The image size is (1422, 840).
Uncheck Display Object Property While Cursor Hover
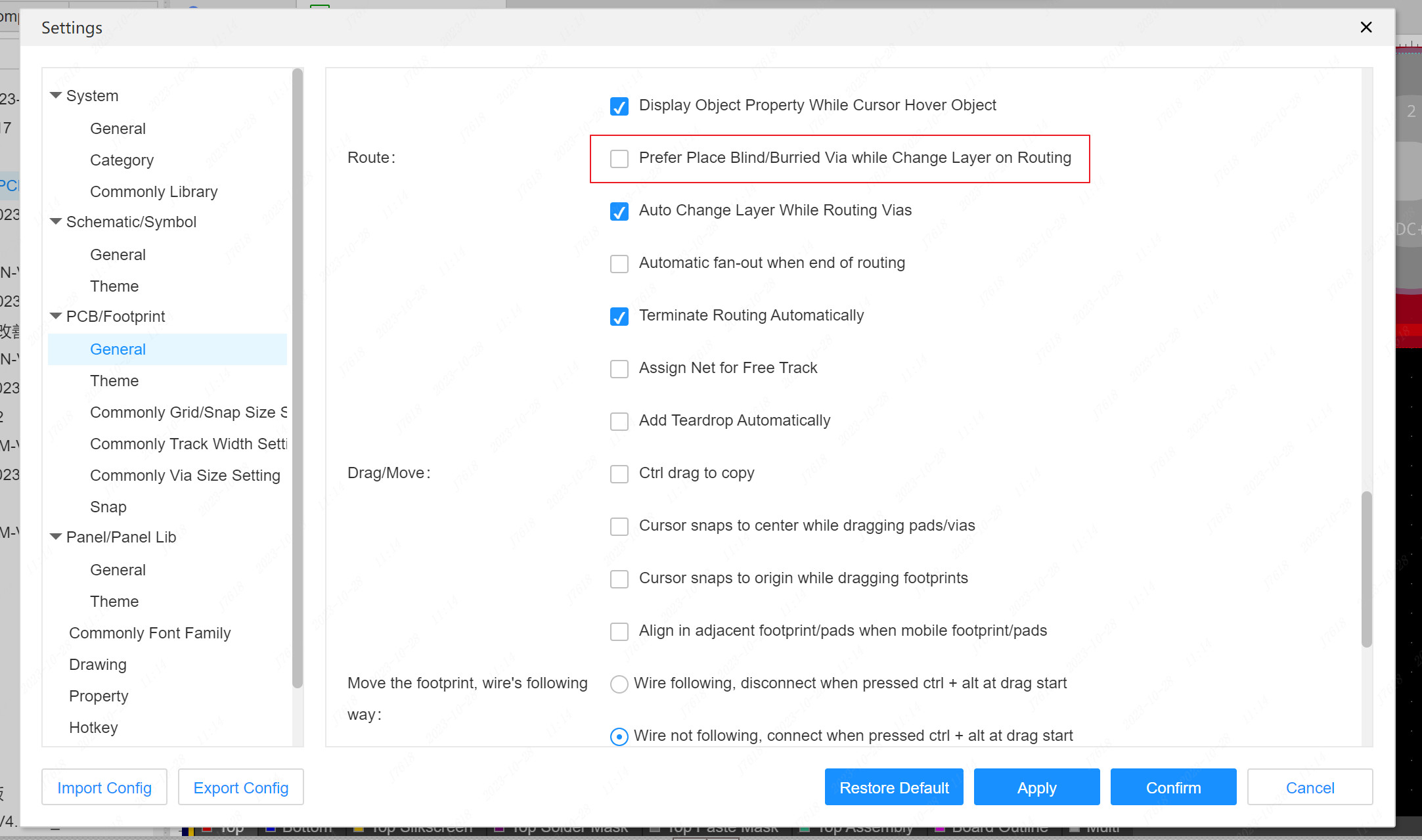click(x=619, y=106)
